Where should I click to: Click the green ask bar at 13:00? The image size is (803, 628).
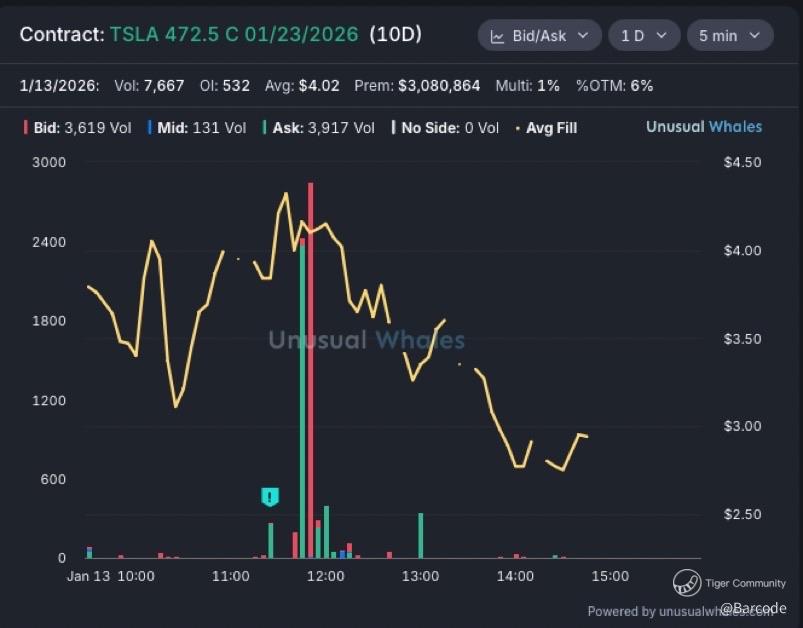click(x=420, y=535)
